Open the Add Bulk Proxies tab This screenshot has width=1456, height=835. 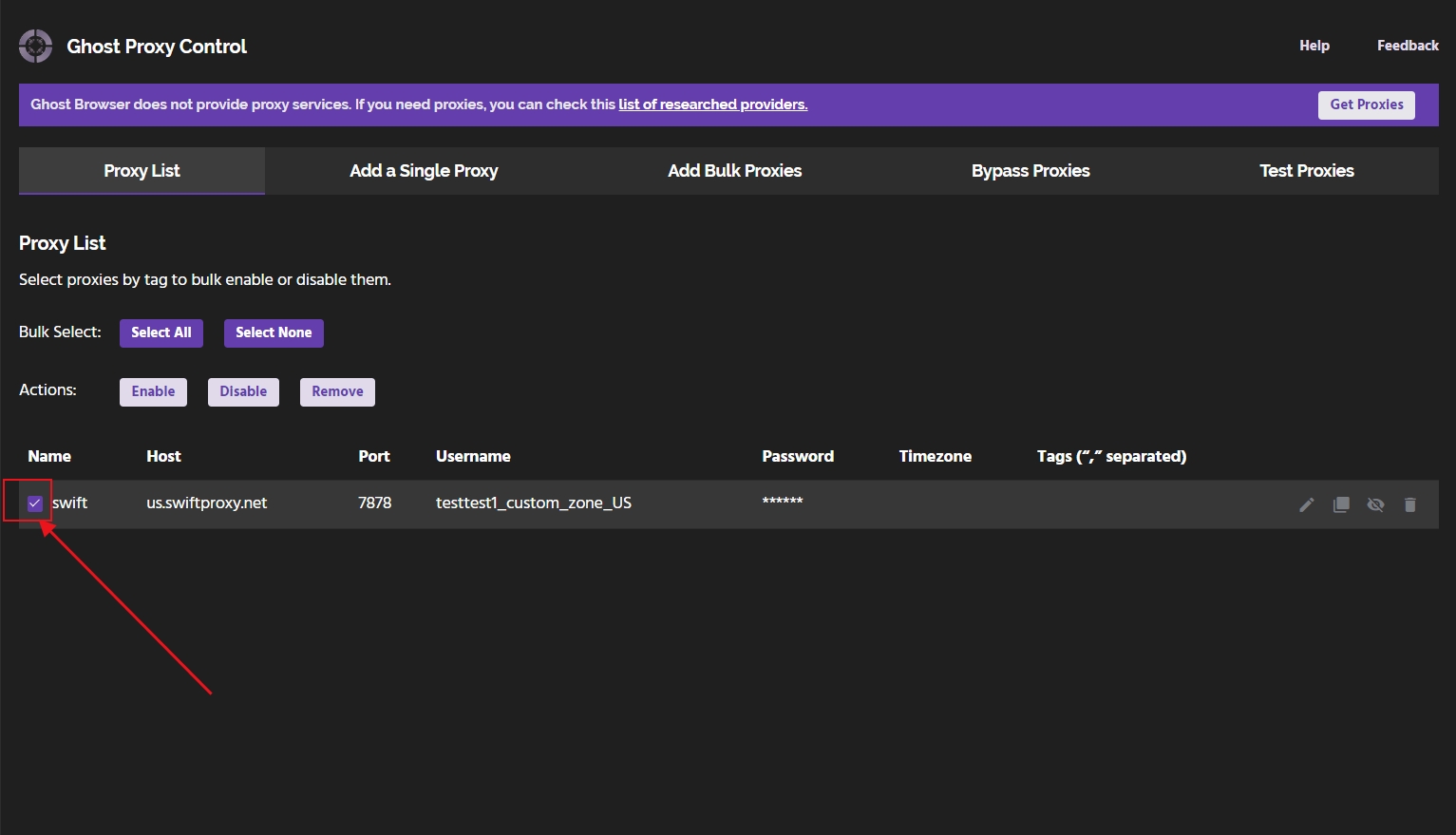click(734, 171)
